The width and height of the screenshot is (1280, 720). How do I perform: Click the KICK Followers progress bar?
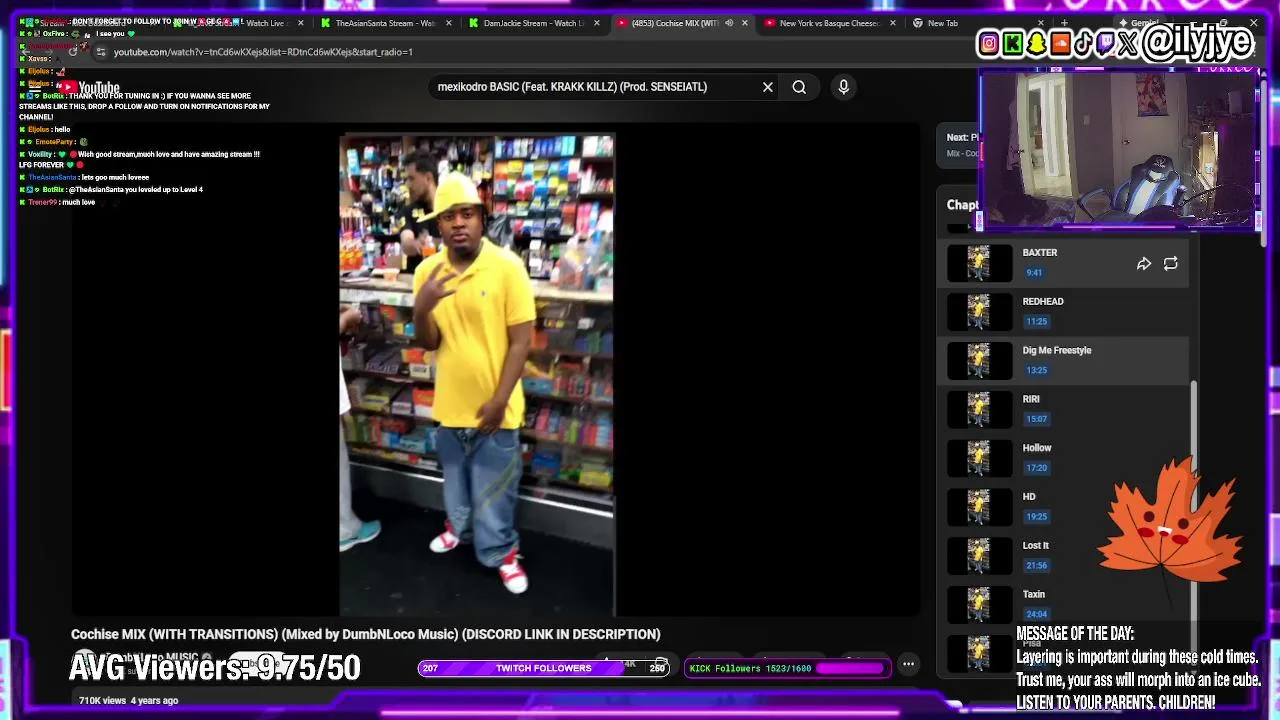788,668
